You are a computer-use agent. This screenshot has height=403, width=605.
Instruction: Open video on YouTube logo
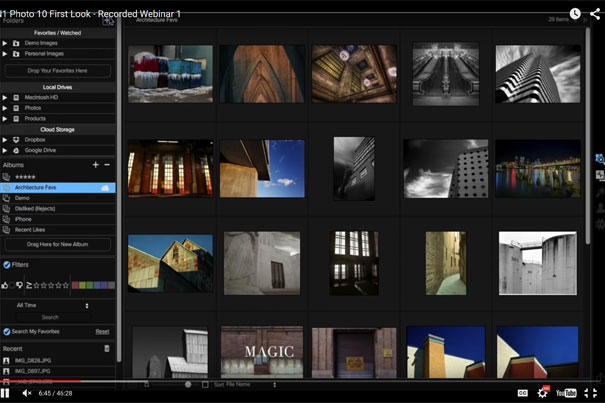(x=566, y=393)
